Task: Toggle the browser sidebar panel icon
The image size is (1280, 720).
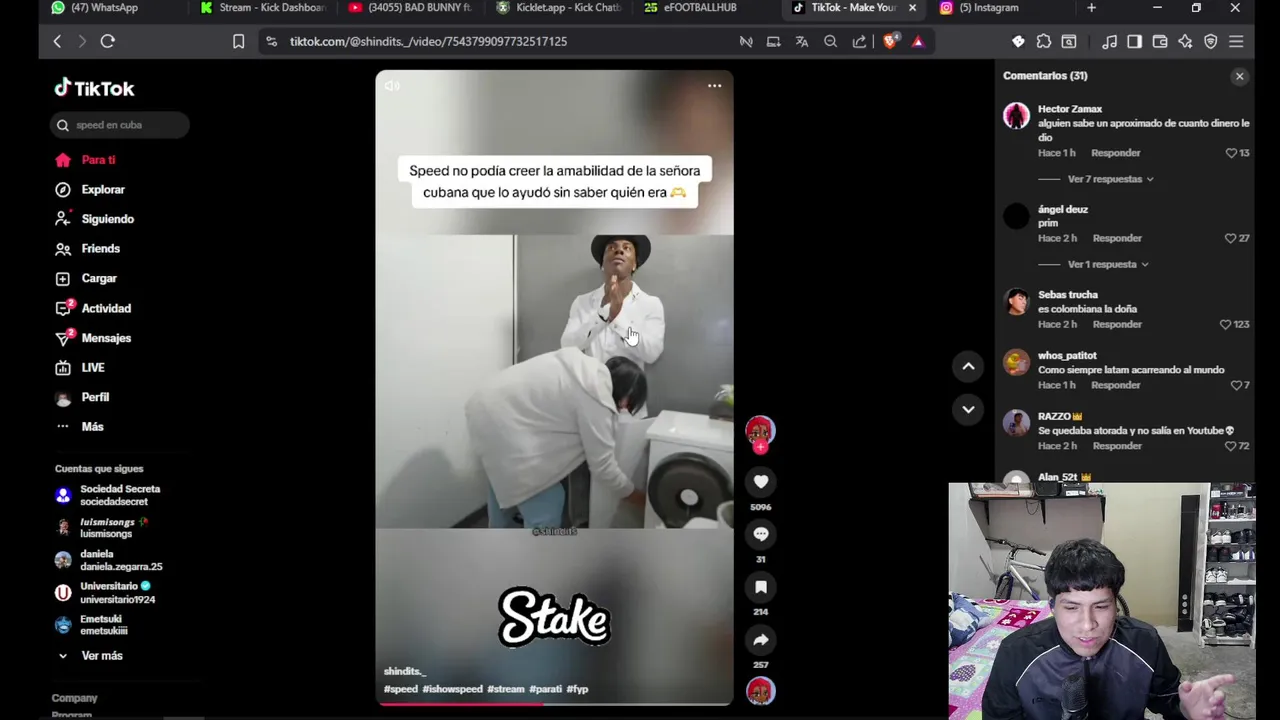Action: coord(1134,41)
